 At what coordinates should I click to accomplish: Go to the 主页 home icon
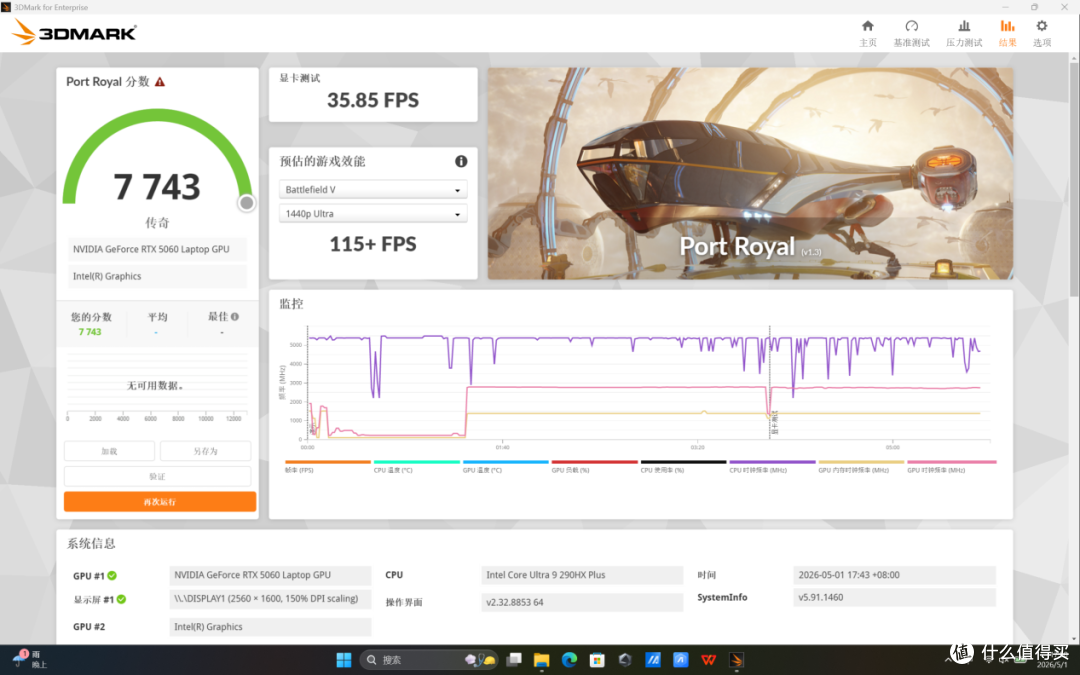(x=868, y=26)
